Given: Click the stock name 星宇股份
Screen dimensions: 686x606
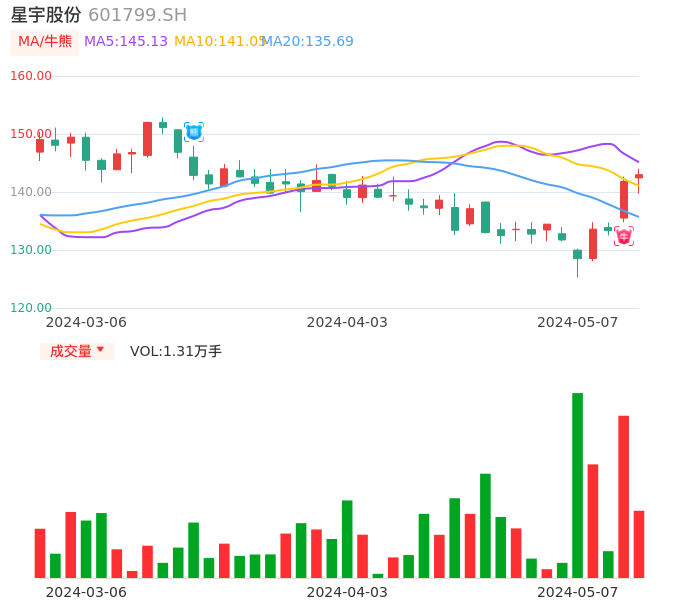Looking at the screenshot, I should pyautogui.click(x=46, y=15).
